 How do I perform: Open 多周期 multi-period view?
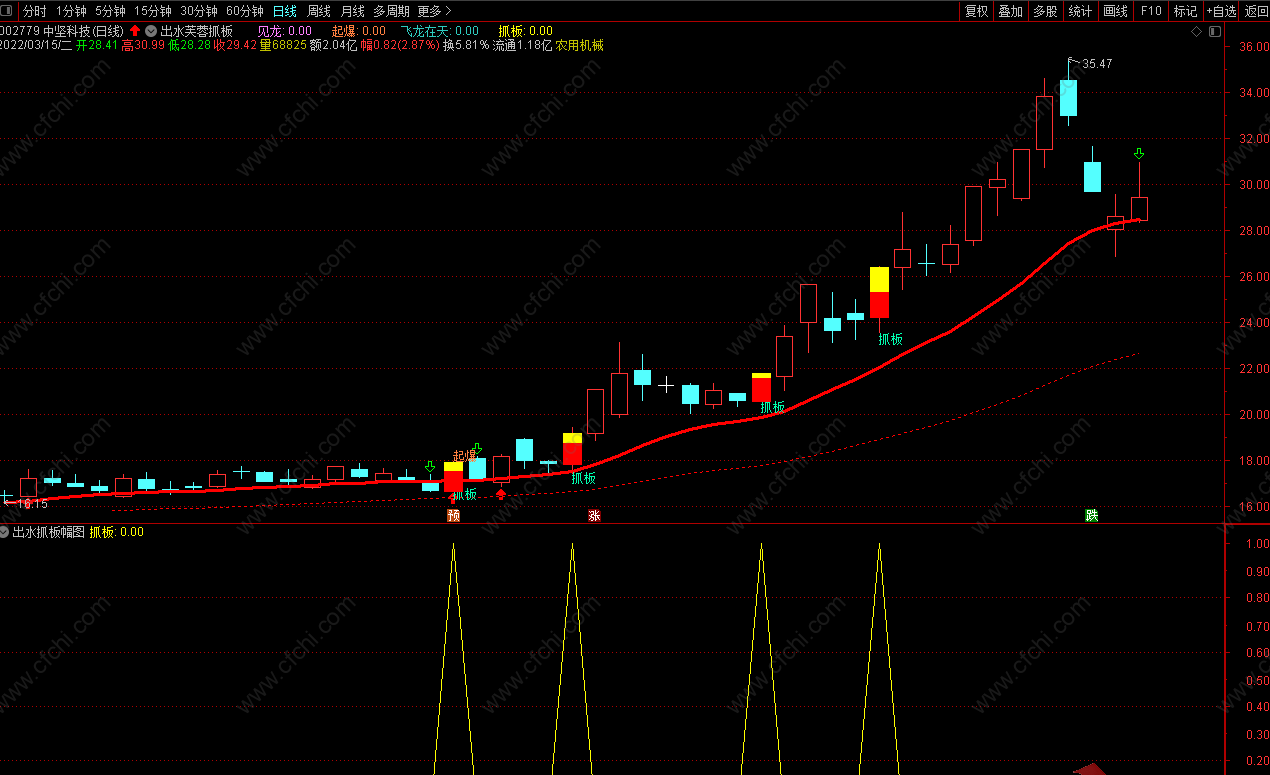click(391, 11)
